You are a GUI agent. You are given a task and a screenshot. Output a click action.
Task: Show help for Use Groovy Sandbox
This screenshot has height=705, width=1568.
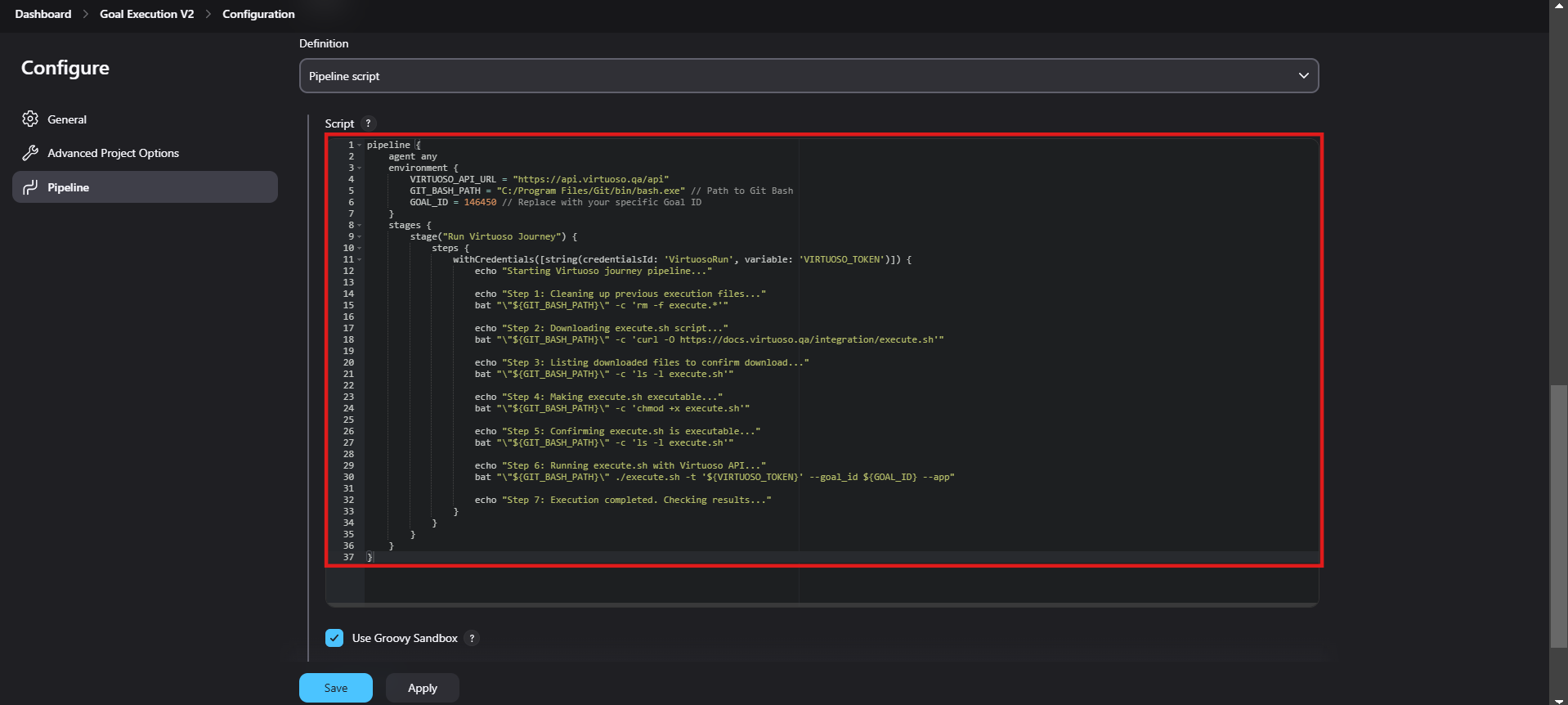(x=472, y=638)
